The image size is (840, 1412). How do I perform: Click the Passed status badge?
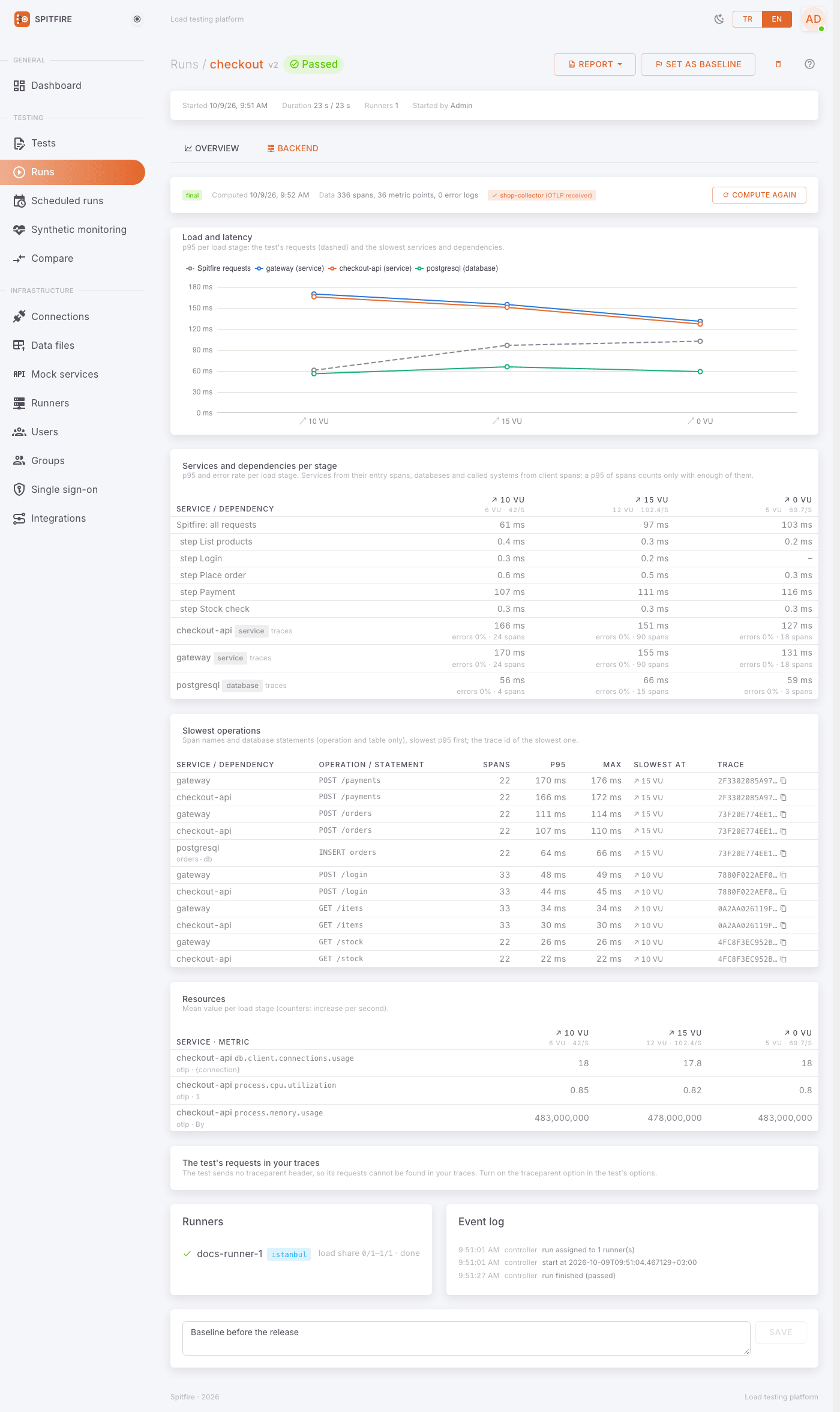click(313, 64)
